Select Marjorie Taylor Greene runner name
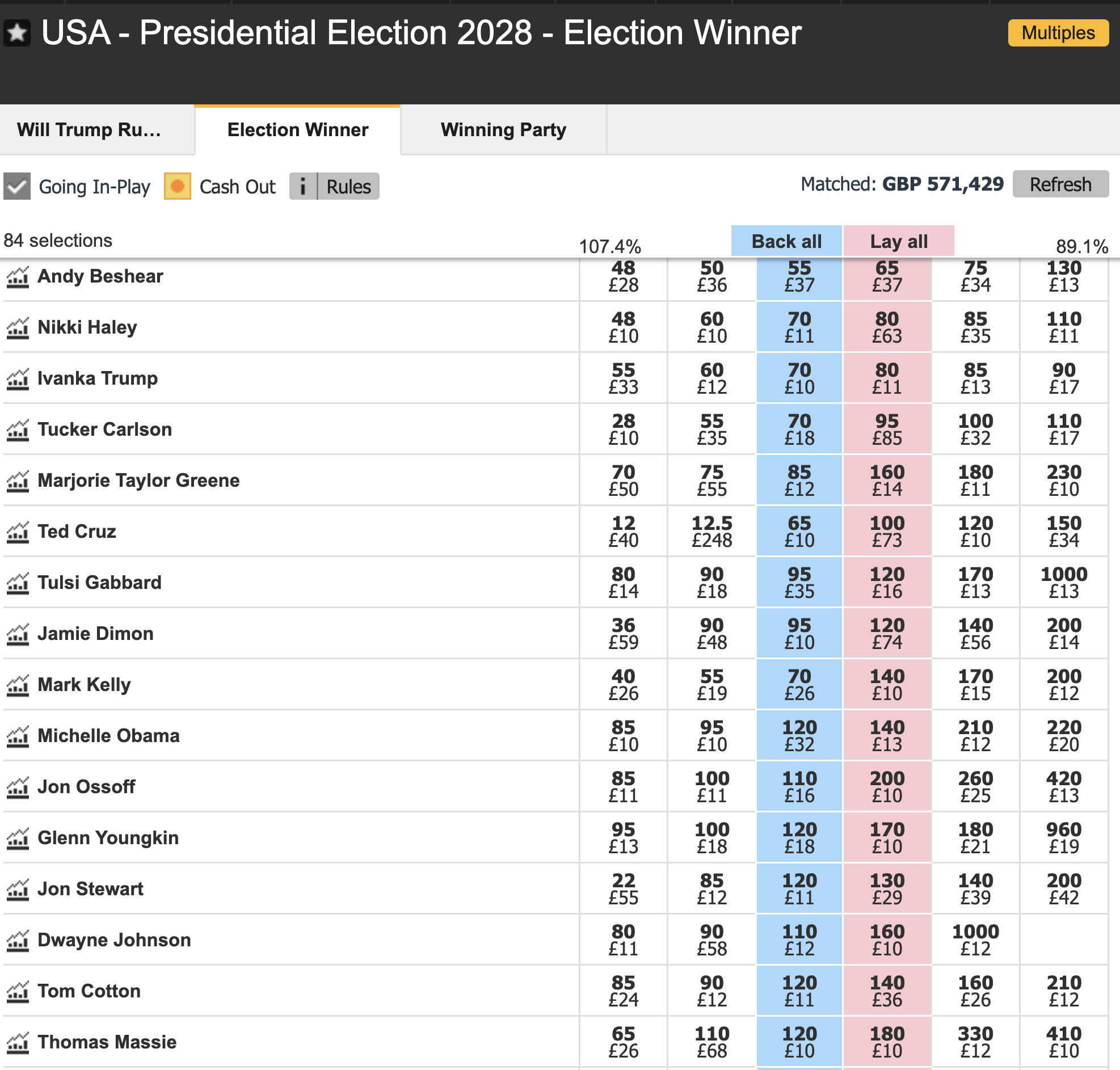The width and height of the screenshot is (1120, 1070). 138,480
